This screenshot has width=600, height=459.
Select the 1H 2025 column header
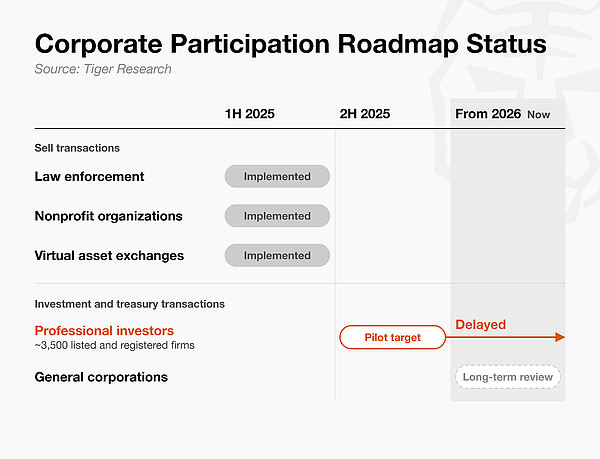pyautogui.click(x=249, y=114)
